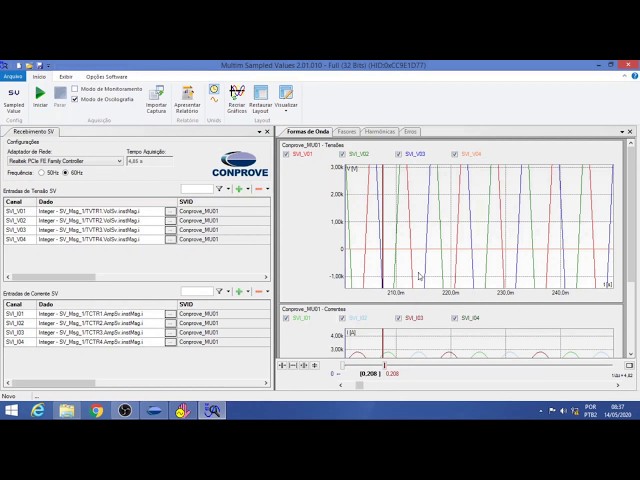Remove a voltage input with the red minus

(x=258, y=189)
